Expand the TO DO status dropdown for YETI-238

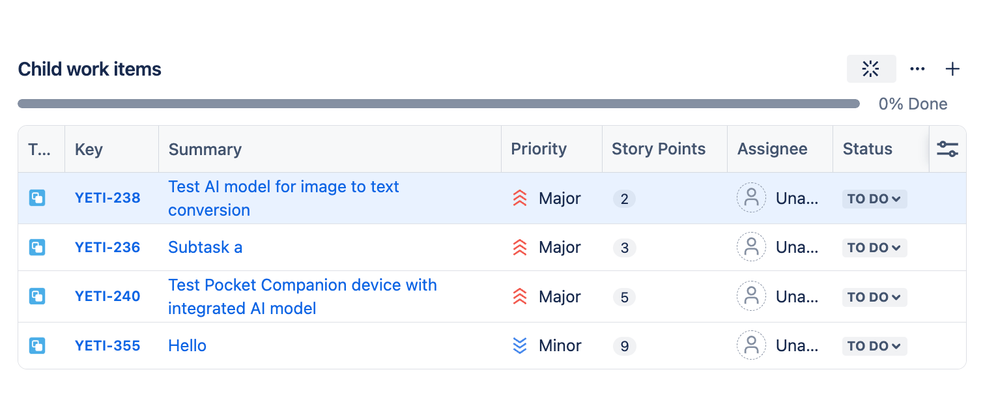click(x=874, y=199)
